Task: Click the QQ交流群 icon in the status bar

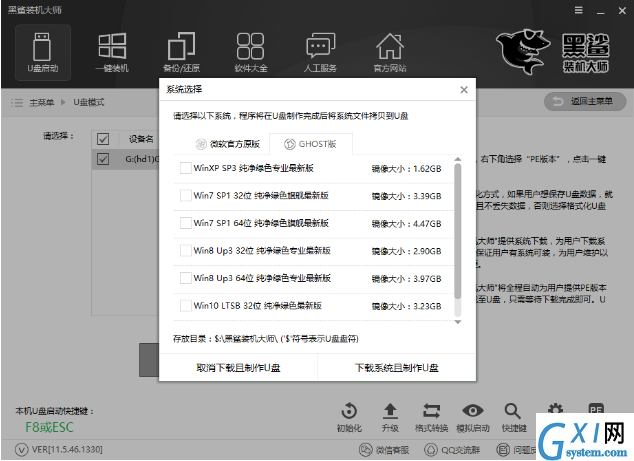Action: [431, 450]
